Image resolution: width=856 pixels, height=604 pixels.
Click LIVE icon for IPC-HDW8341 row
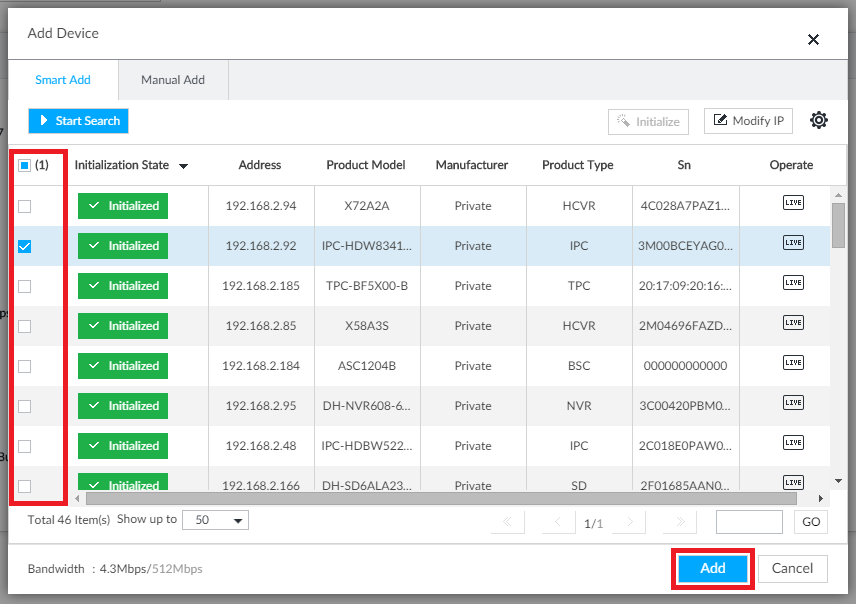[x=792, y=243]
